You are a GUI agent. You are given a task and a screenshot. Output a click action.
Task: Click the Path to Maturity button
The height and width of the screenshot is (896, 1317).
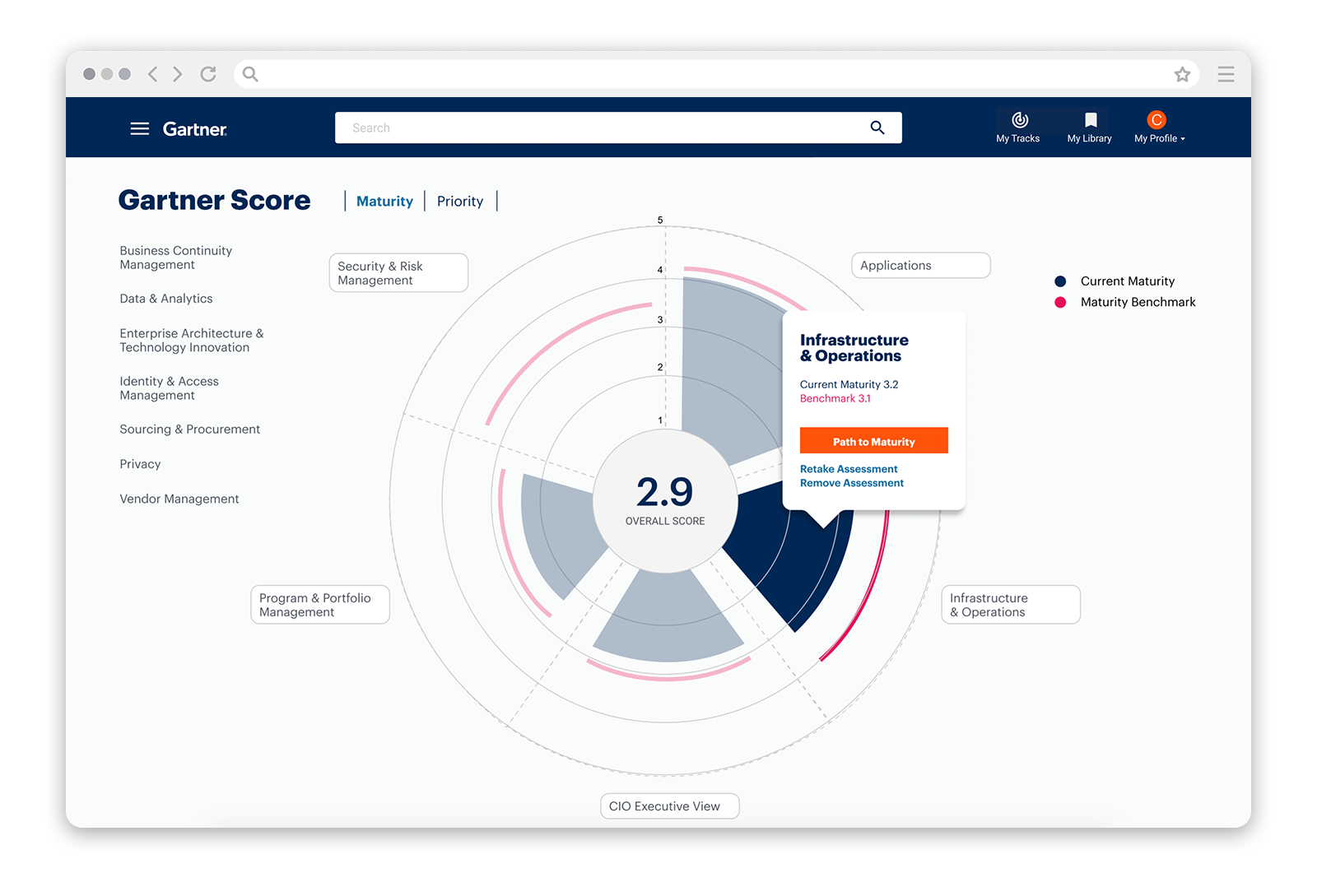point(874,441)
